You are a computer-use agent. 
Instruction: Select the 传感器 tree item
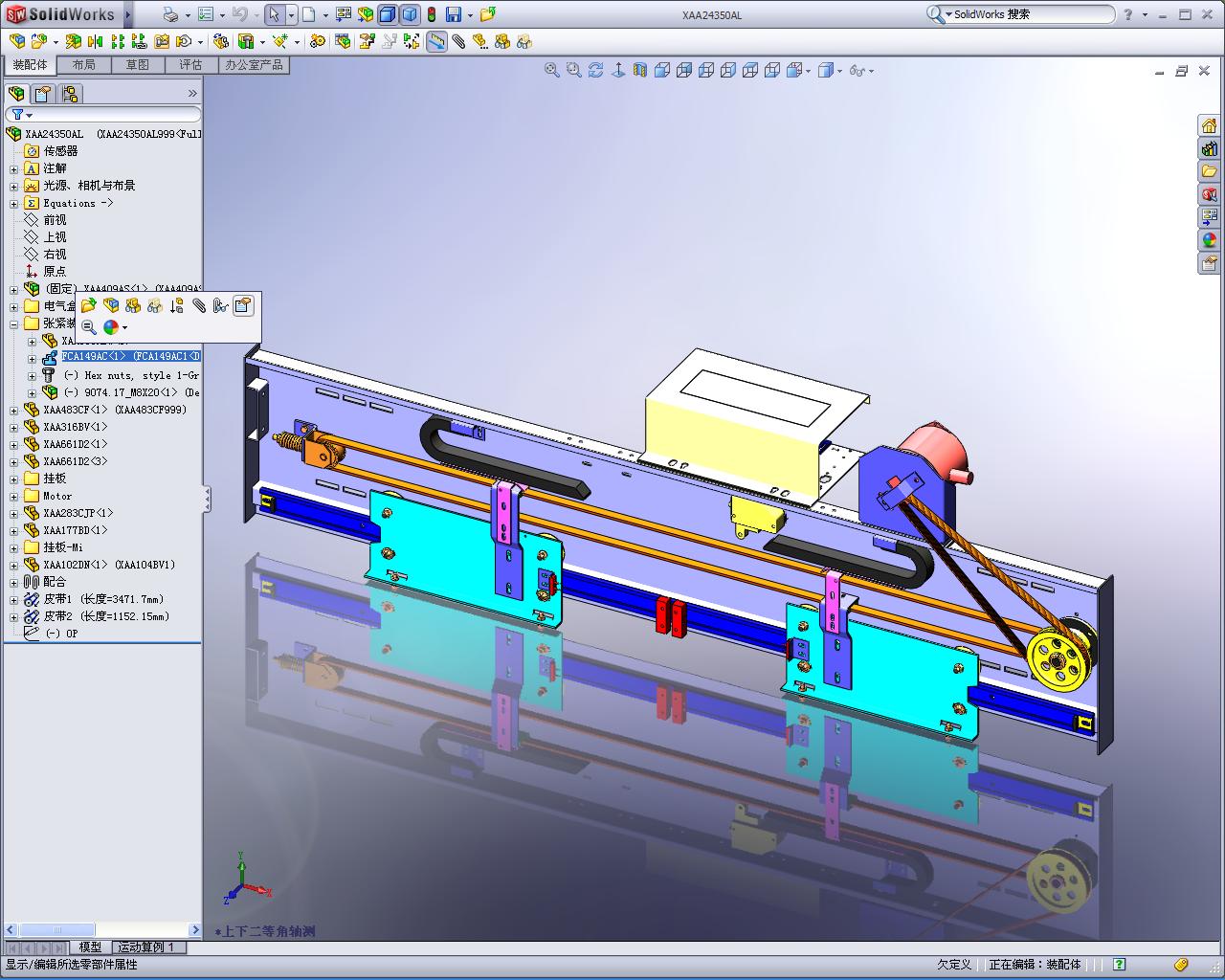click(x=60, y=151)
